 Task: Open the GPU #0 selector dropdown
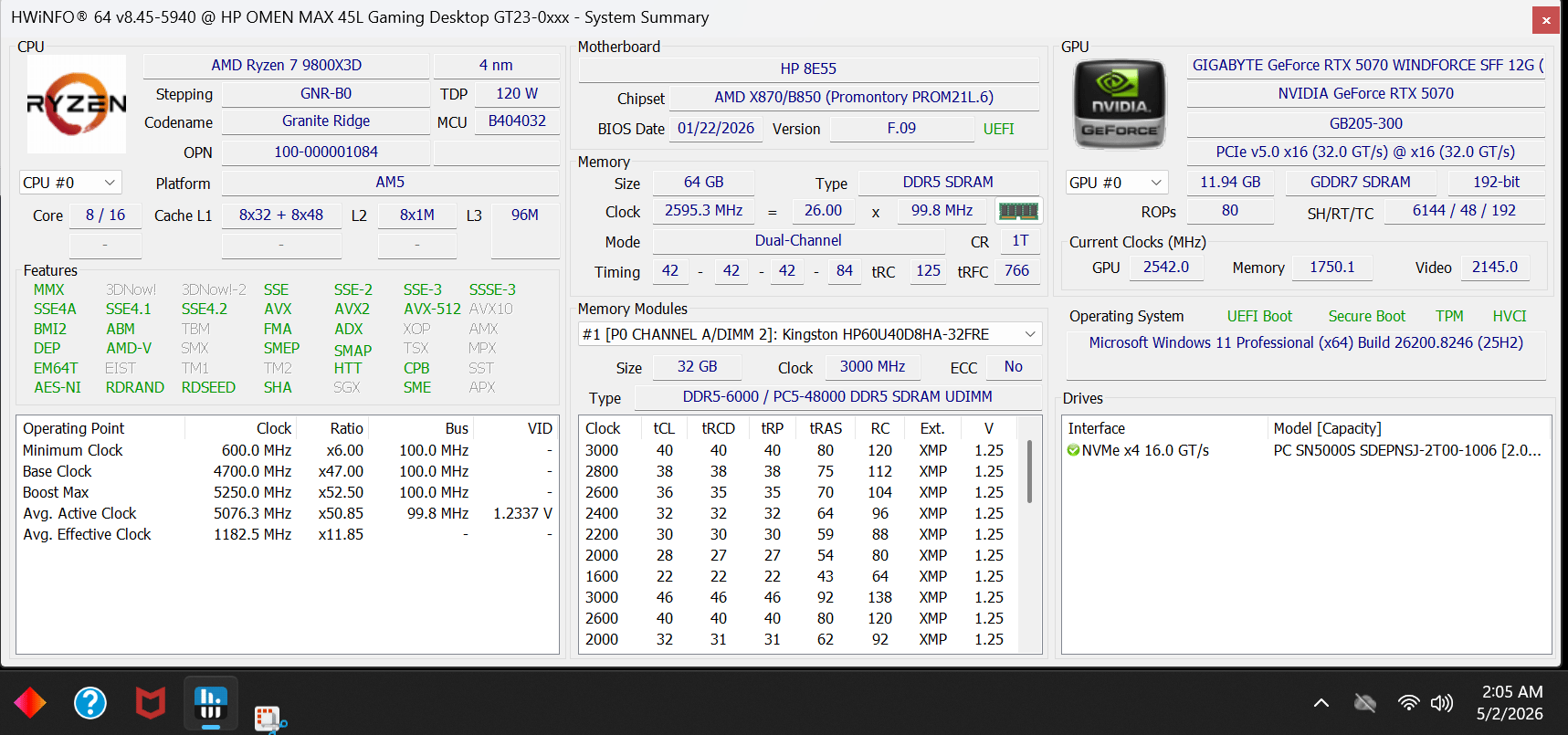(1117, 183)
